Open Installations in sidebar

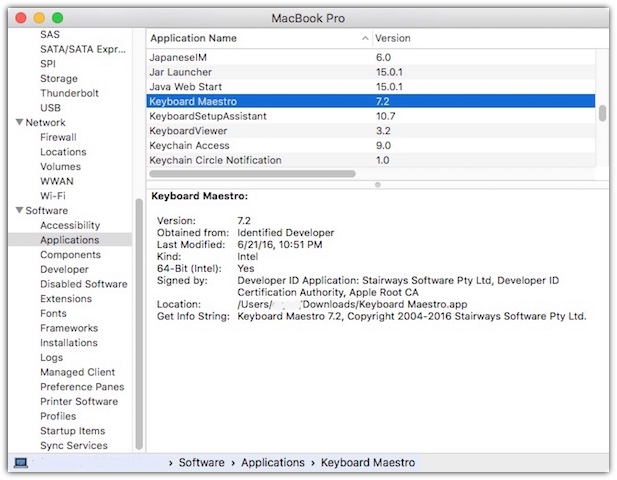point(68,343)
